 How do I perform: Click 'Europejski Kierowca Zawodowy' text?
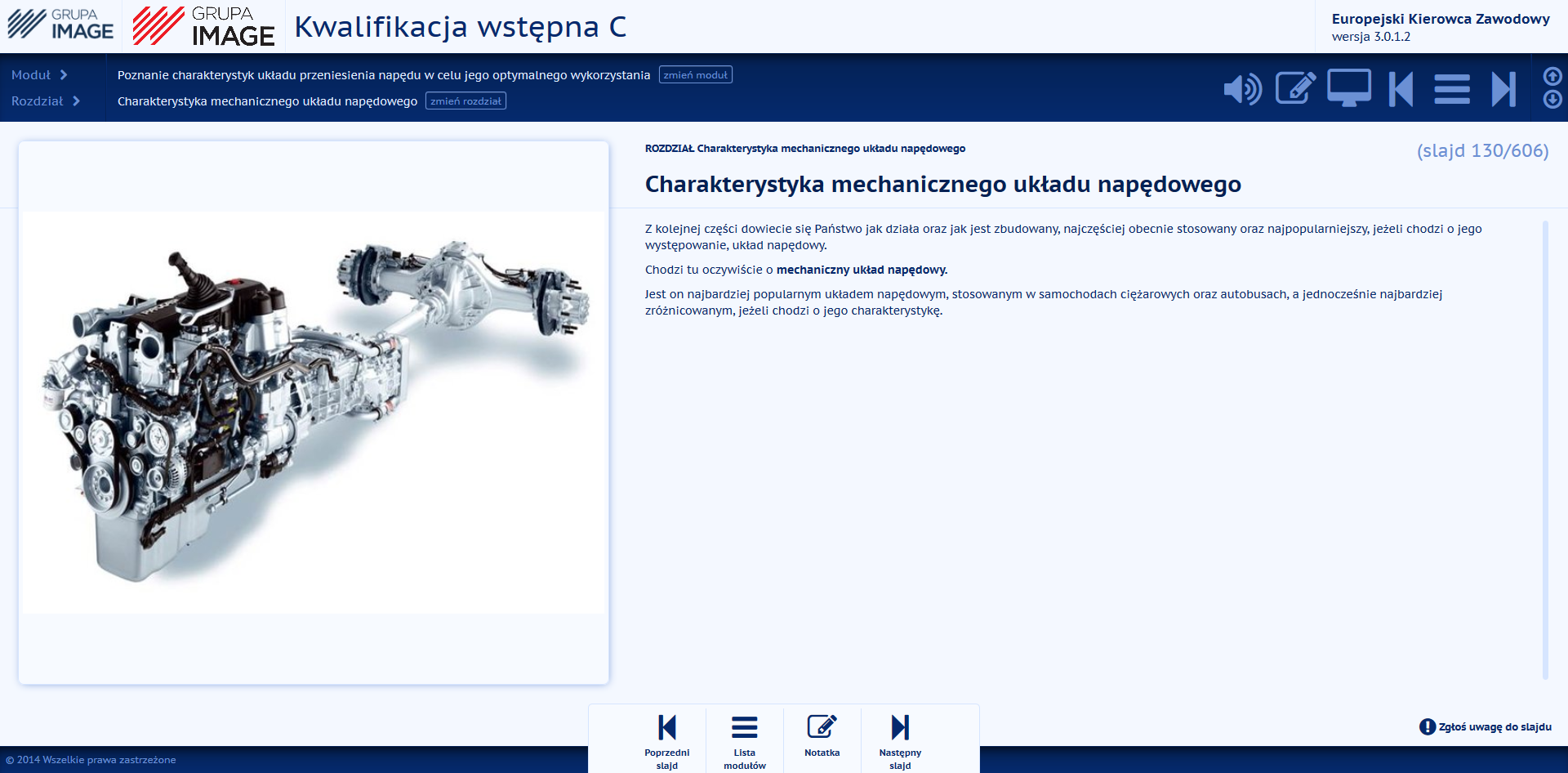point(1441,19)
